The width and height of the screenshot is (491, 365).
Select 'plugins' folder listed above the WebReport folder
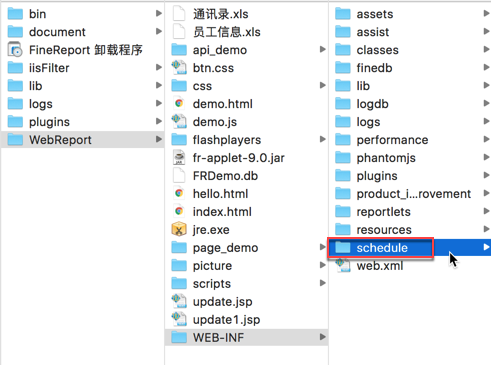tap(49, 122)
